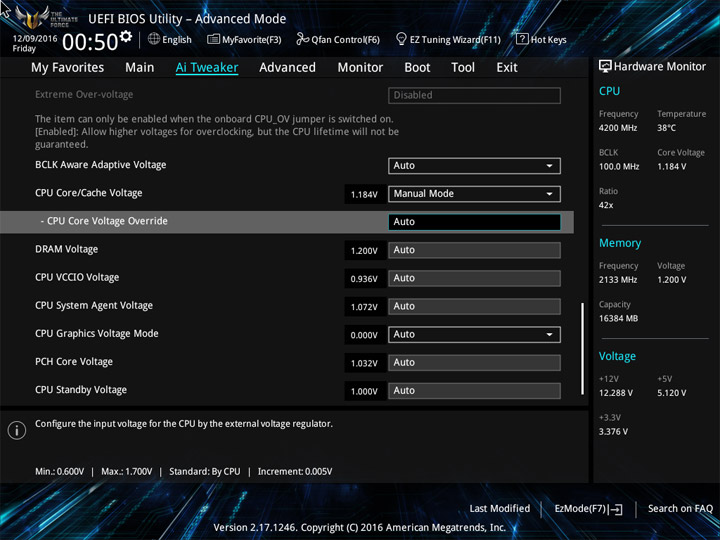Click the 00:50 clock display
720x540 pixels.
pyautogui.click(x=90, y=42)
